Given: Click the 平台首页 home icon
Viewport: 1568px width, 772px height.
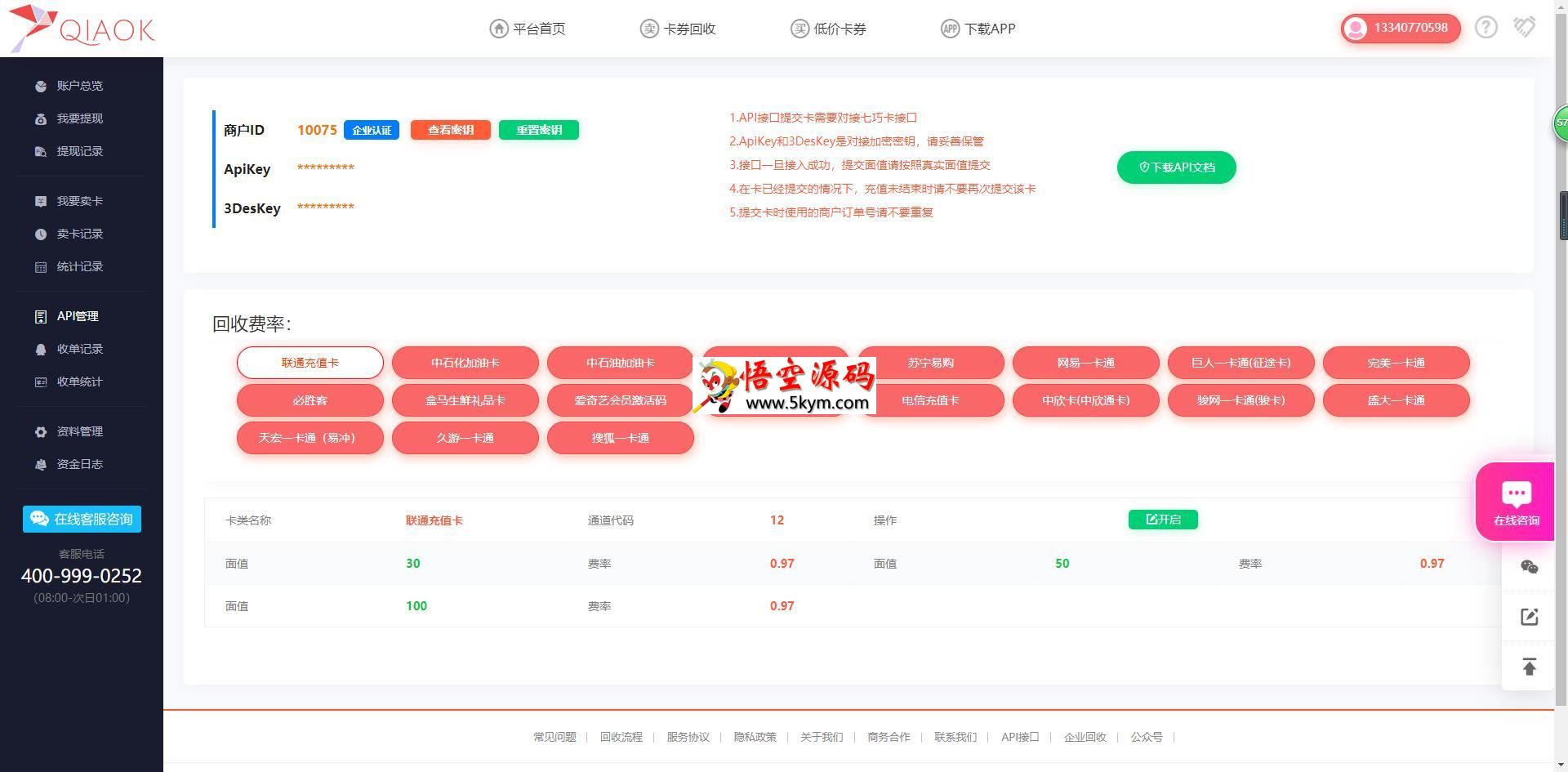Looking at the screenshot, I should [498, 29].
